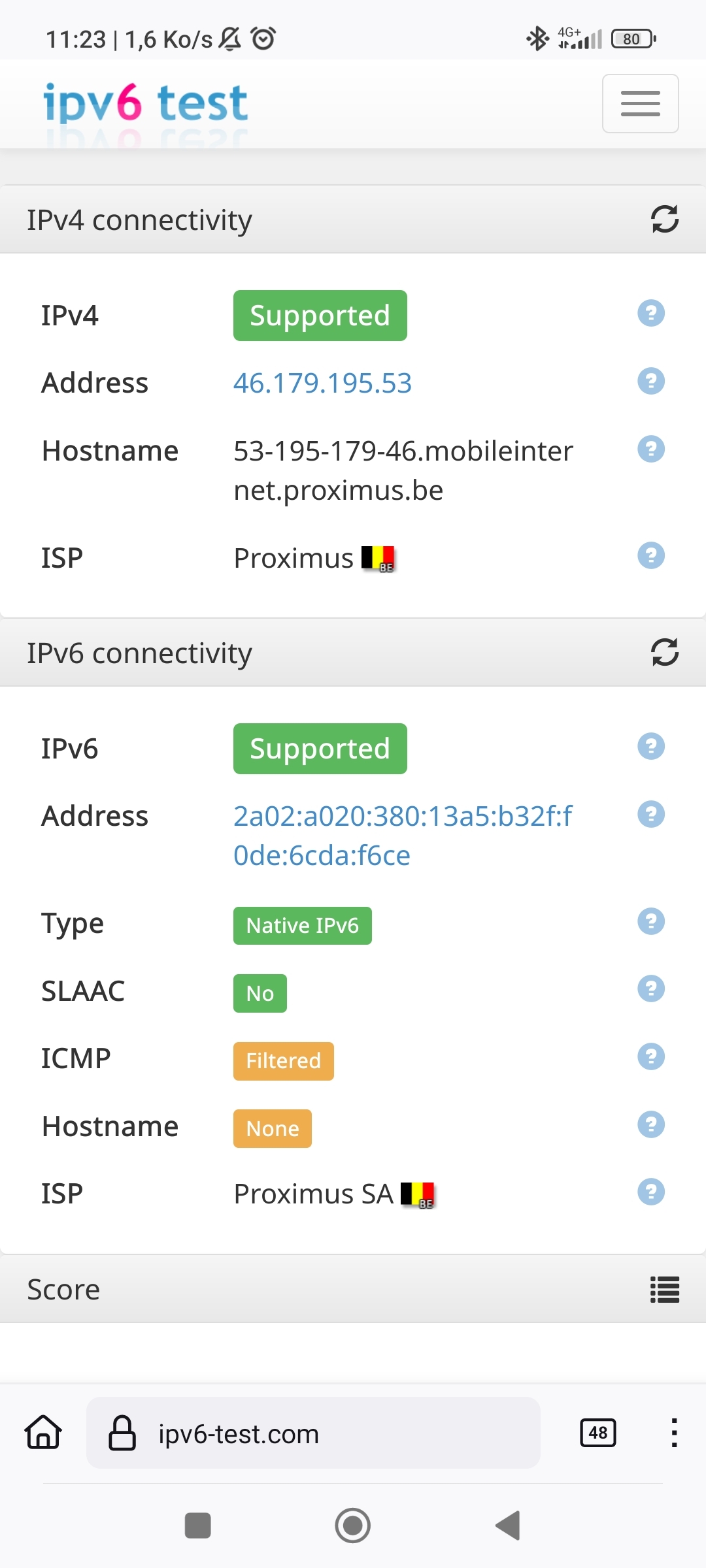The height and width of the screenshot is (1568, 706).
Task: Tap the Score list icon
Action: point(664,1290)
